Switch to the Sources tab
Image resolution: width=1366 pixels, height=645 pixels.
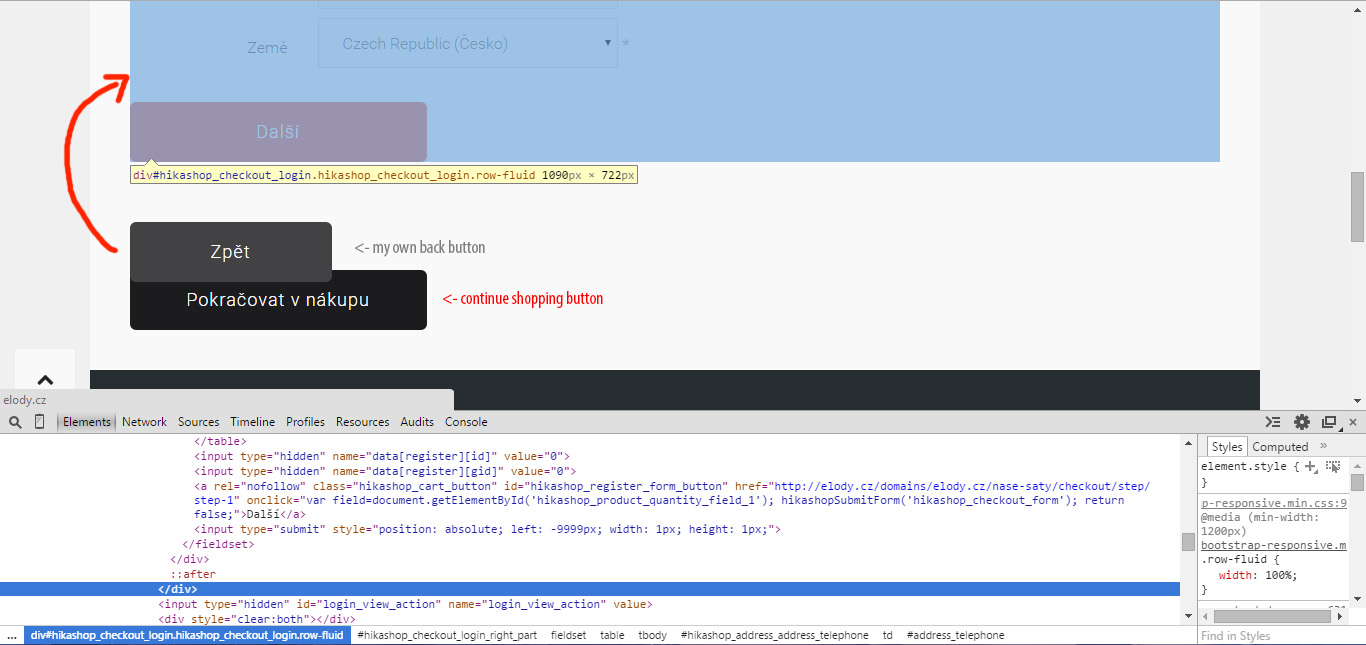click(x=199, y=422)
